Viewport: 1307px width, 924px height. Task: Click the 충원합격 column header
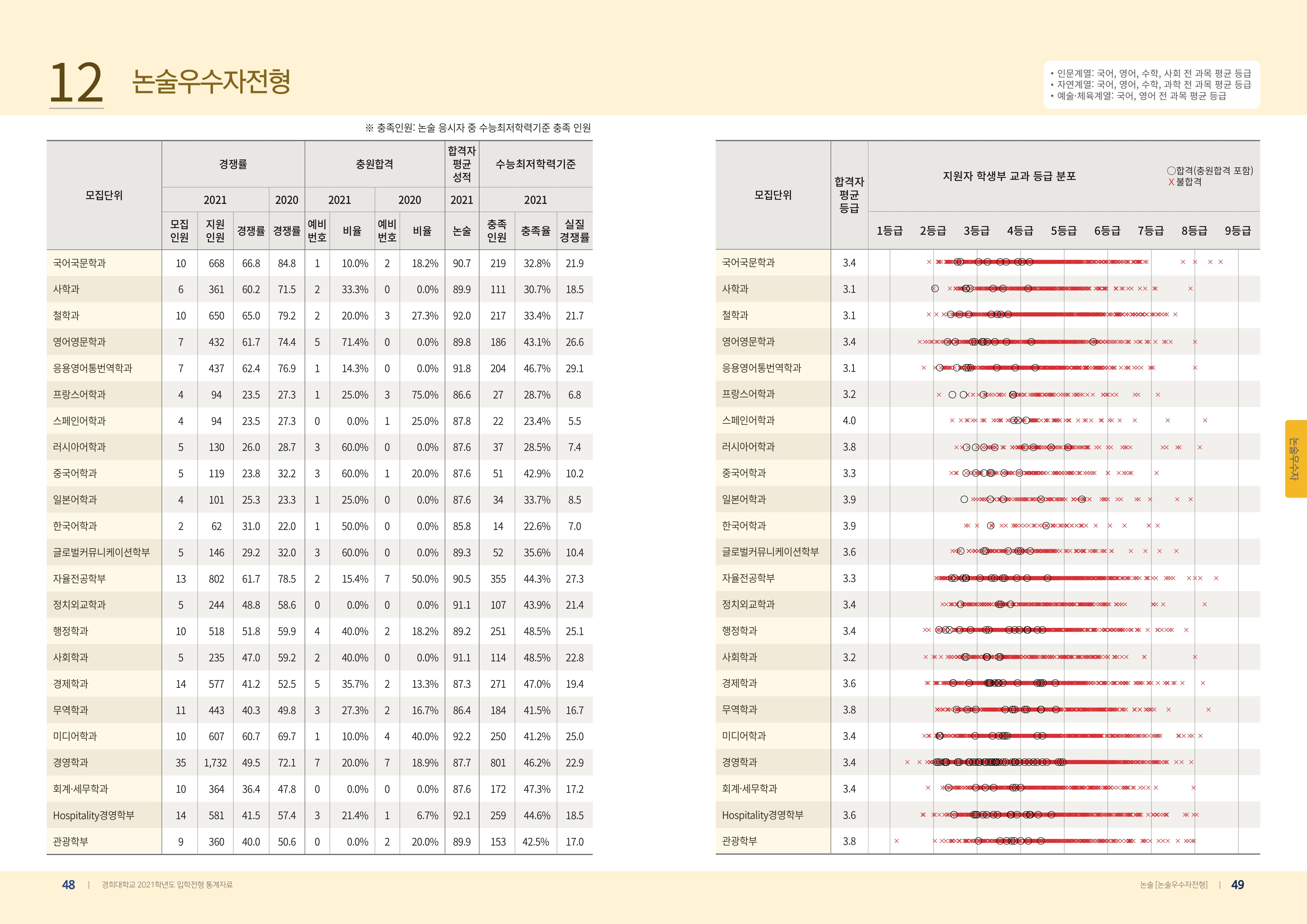click(374, 164)
